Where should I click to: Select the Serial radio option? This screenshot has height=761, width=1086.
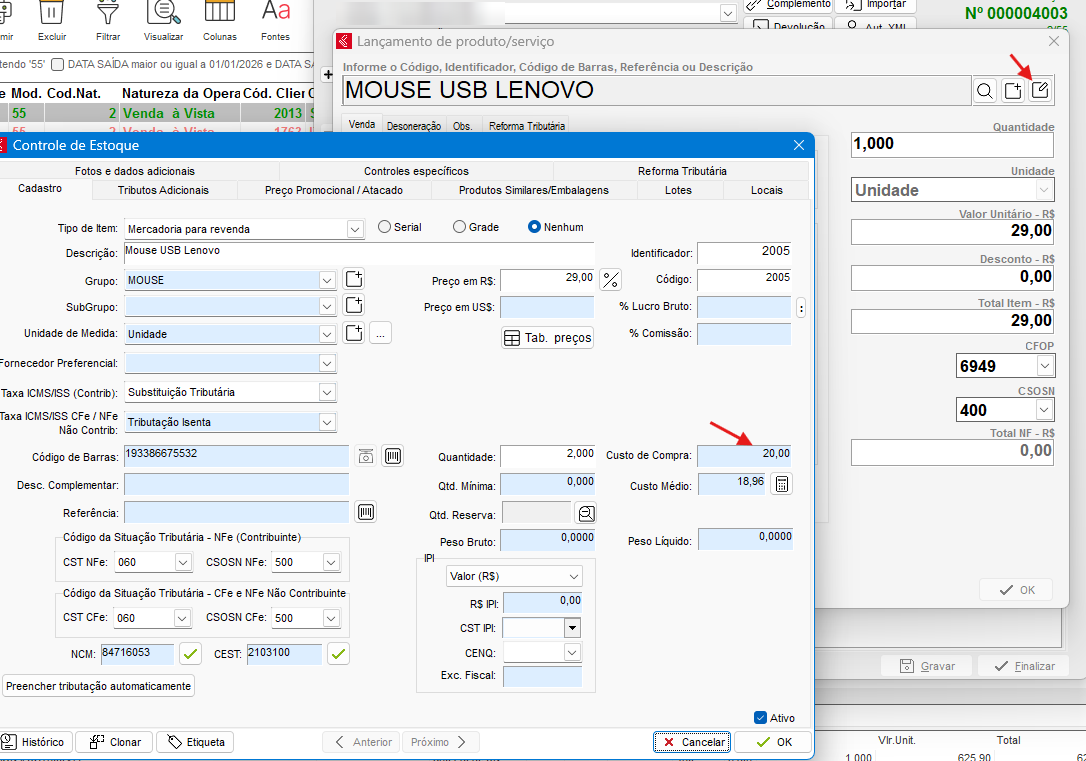click(x=384, y=227)
